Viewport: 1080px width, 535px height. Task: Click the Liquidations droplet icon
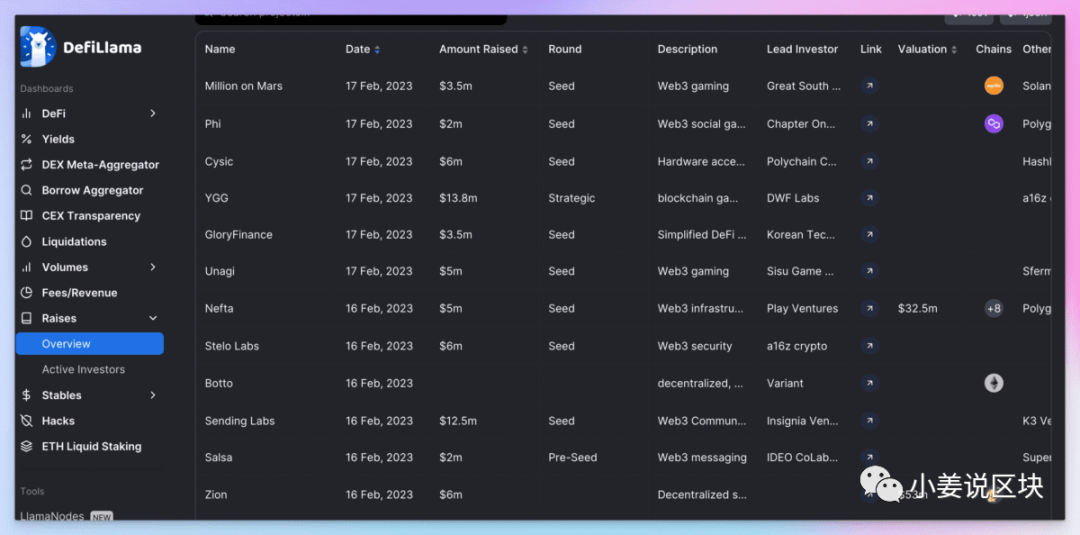click(26, 242)
